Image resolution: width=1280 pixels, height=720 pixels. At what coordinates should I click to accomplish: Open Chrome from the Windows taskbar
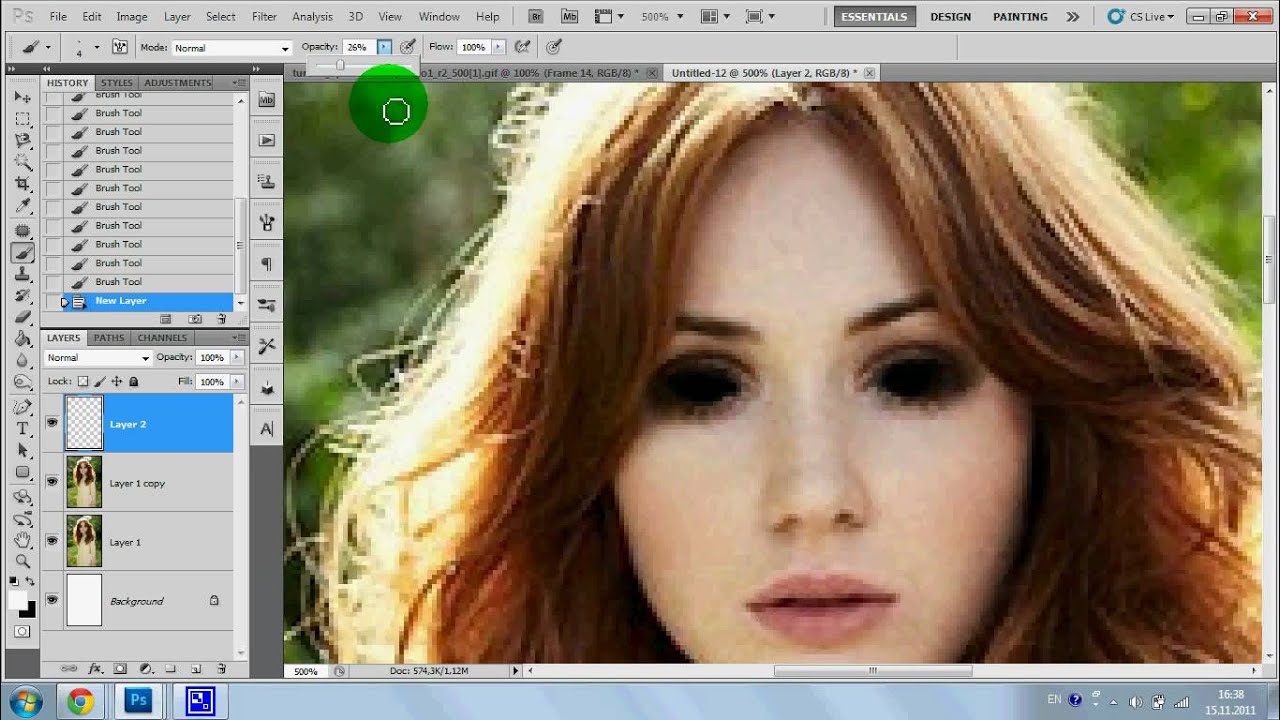coord(80,701)
